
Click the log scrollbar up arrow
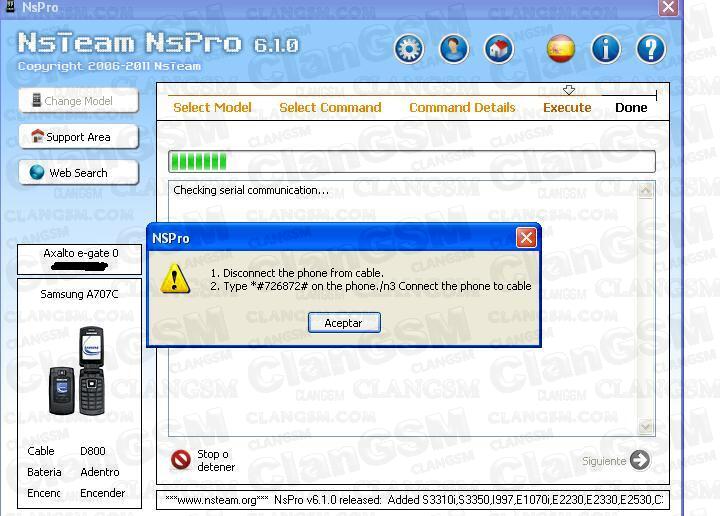(646, 191)
